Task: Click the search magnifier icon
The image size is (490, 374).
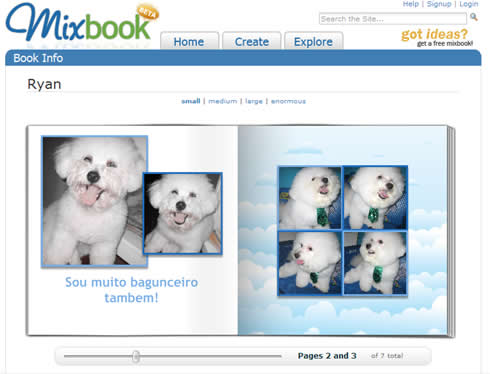Action: [474, 17]
